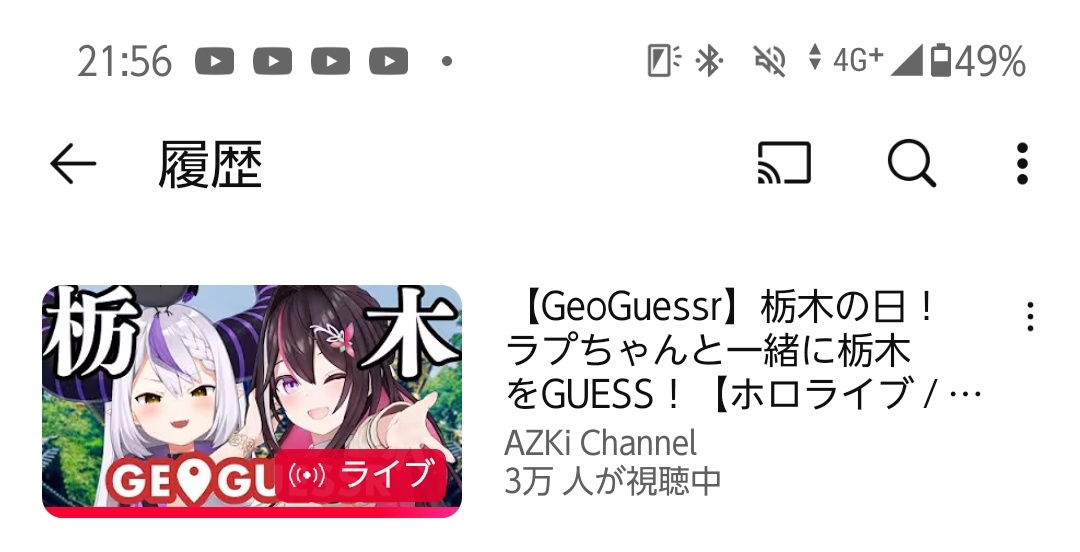Tap the battery 49% indicator
1080x552 pixels.
pos(977,61)
